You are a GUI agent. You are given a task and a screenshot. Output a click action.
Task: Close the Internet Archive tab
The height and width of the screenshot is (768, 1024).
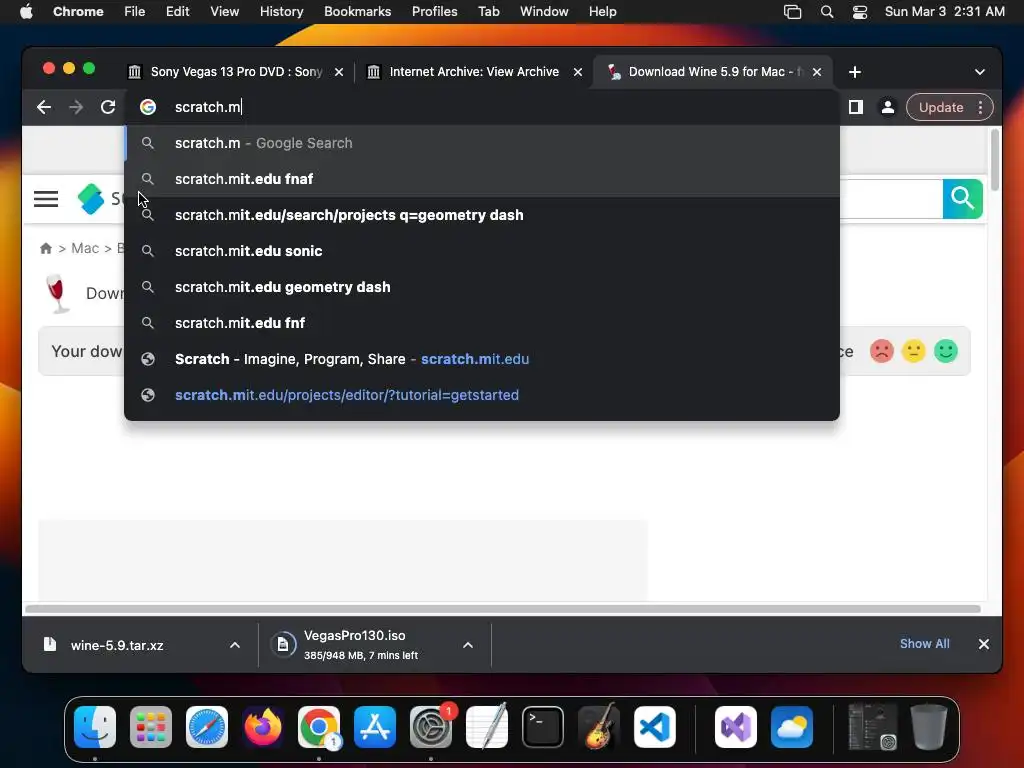click(x=578, y=72)
